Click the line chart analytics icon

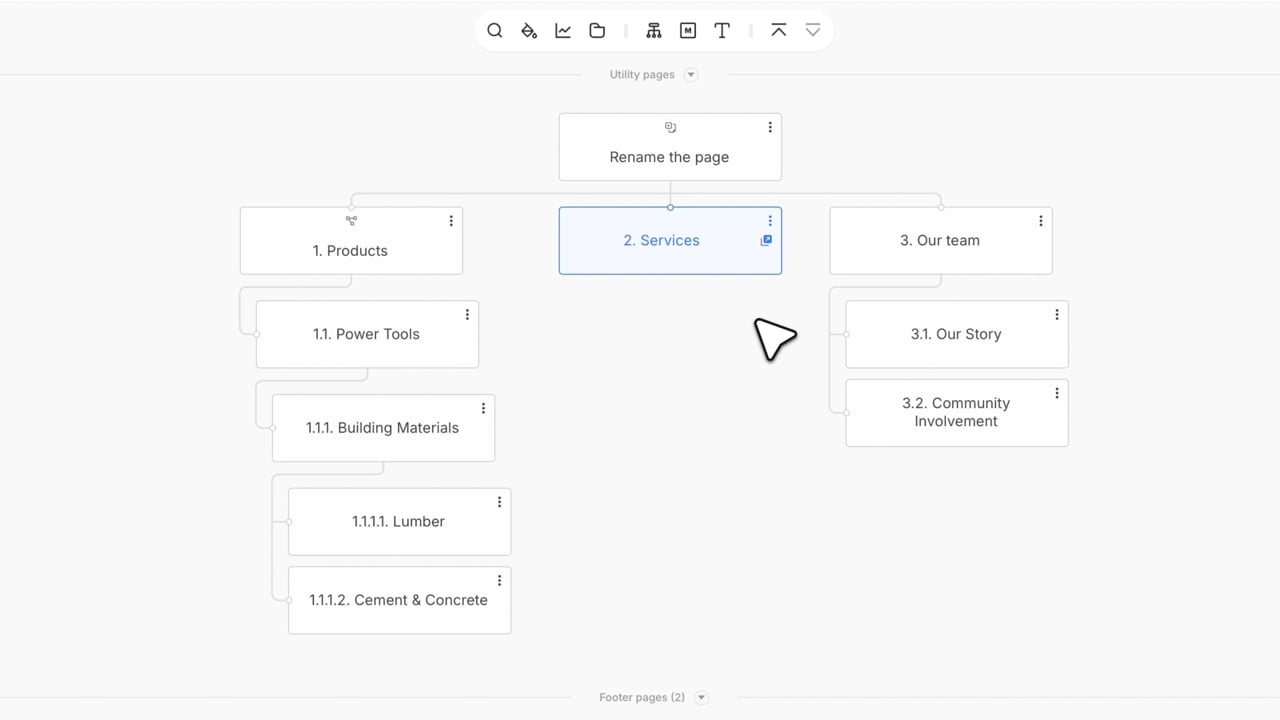click(x=563, y=31)
